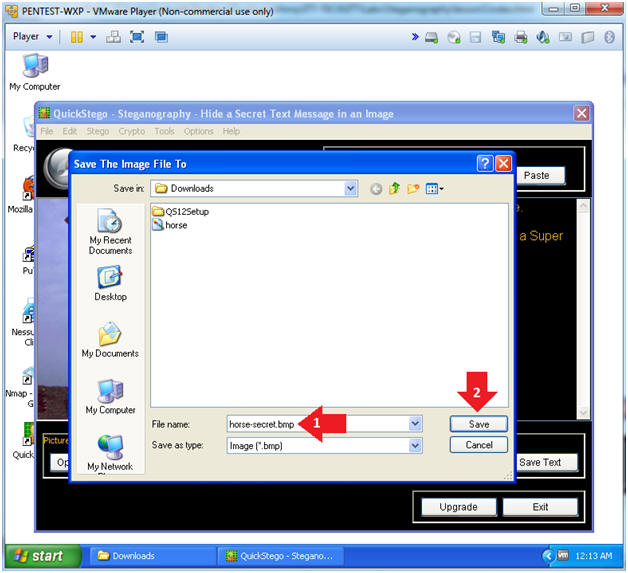The width and height of the screenshot is (628, 573).
Task: Click Cancel in the save dialog
Action: pyautogui.click(x=479, y=445)
